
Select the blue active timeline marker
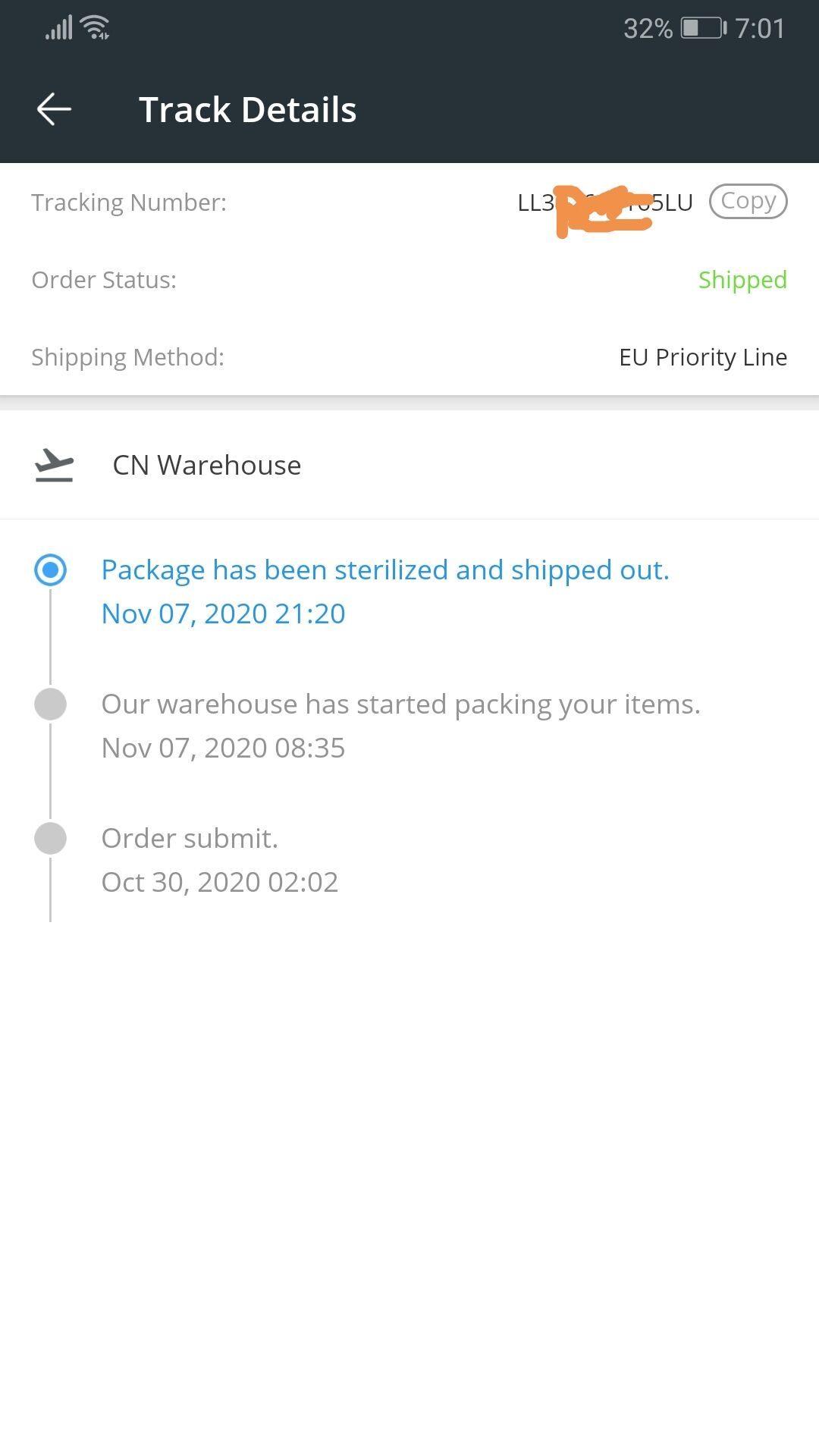pyautogui.click(x=51, y=570)
